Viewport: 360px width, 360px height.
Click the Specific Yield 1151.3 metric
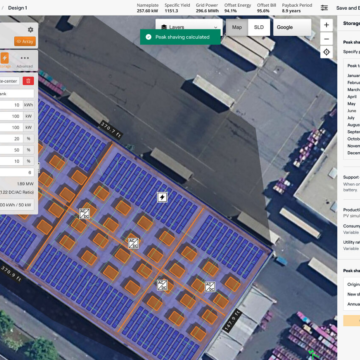click(177, 8)
